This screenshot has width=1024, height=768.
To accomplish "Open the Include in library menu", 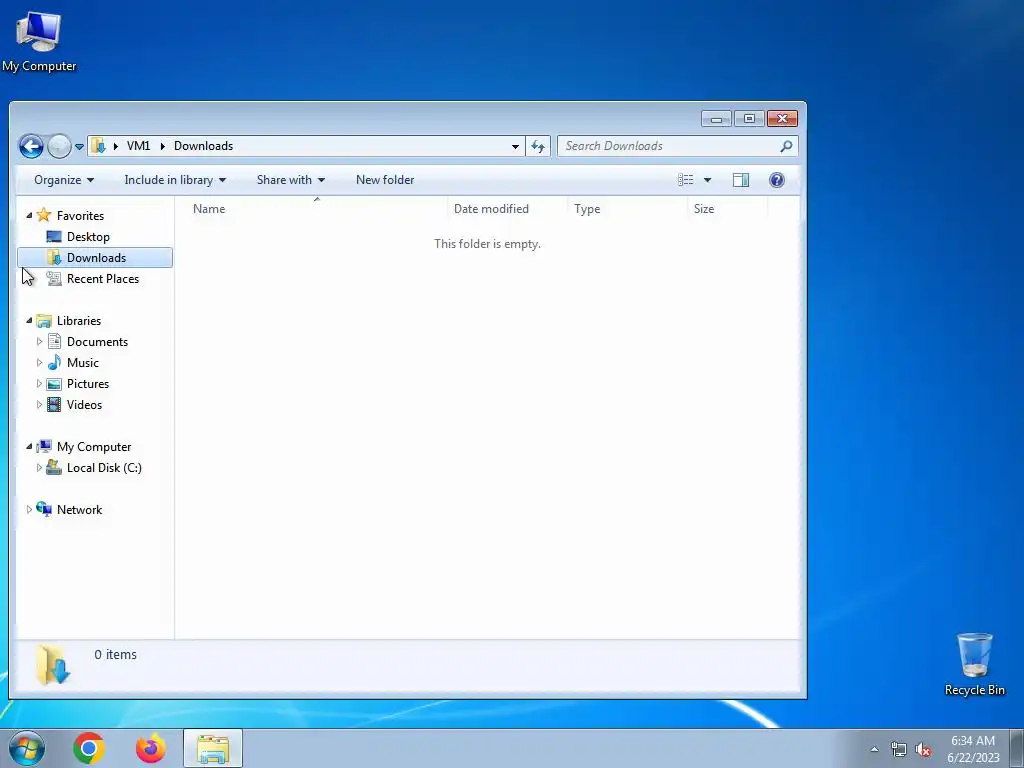I will tap(175, 180).
